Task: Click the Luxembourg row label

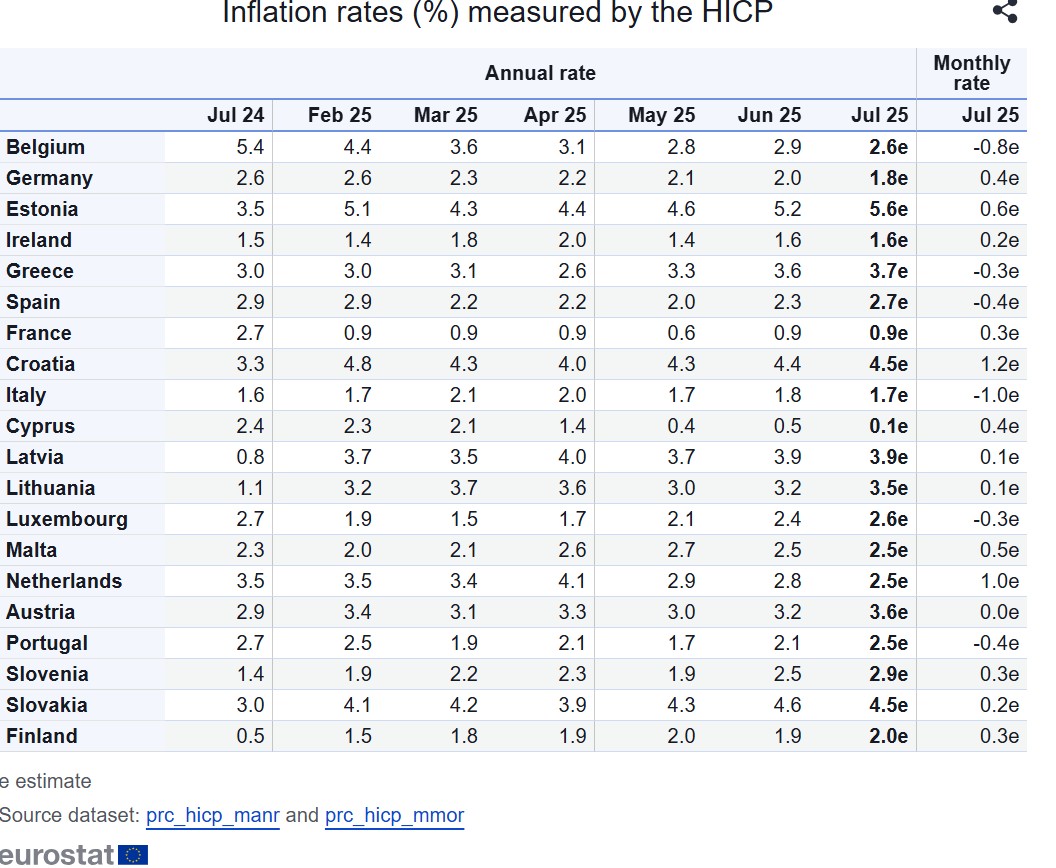Action: (67, 519)
